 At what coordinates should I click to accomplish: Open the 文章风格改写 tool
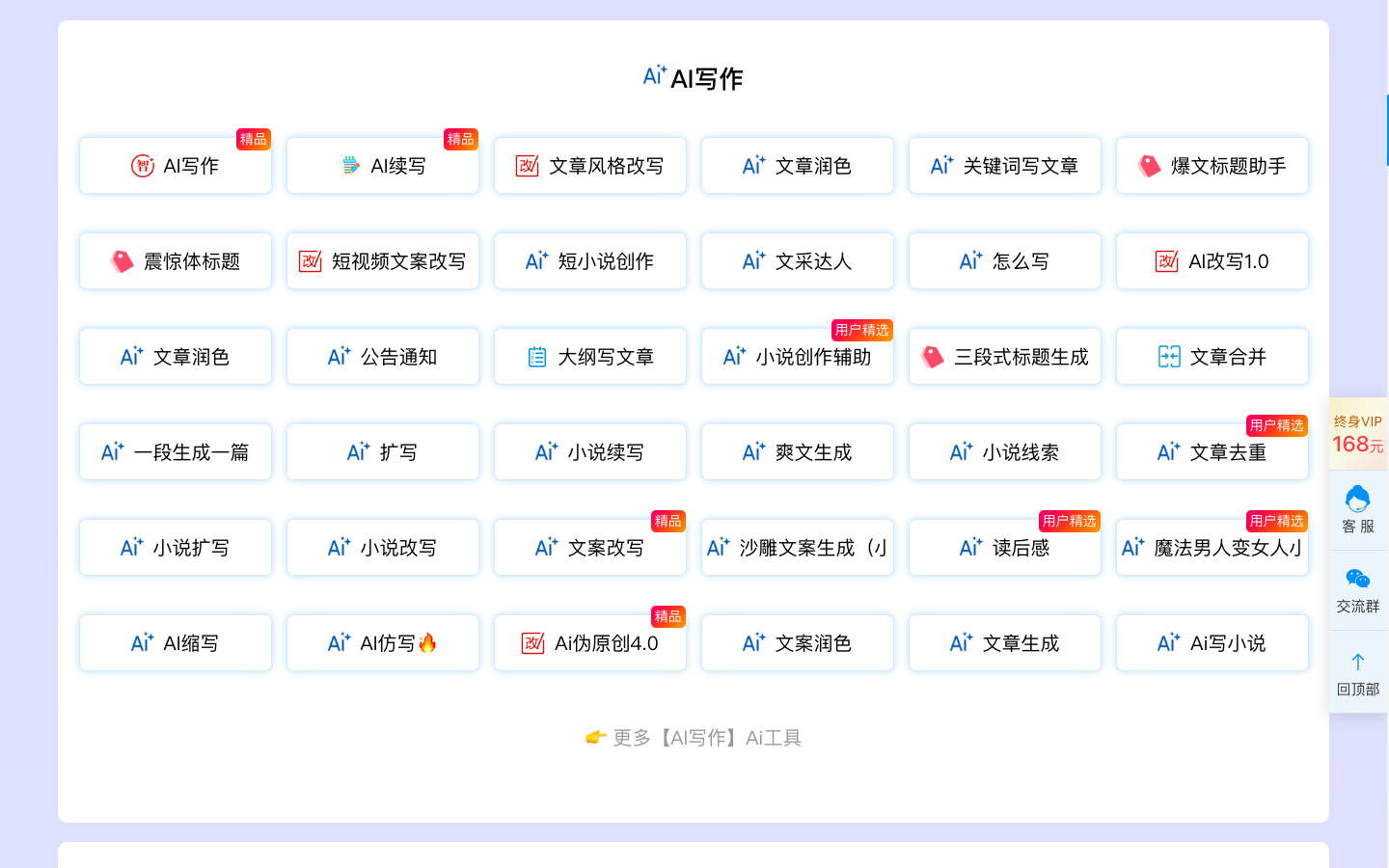[x=590, y=166]
